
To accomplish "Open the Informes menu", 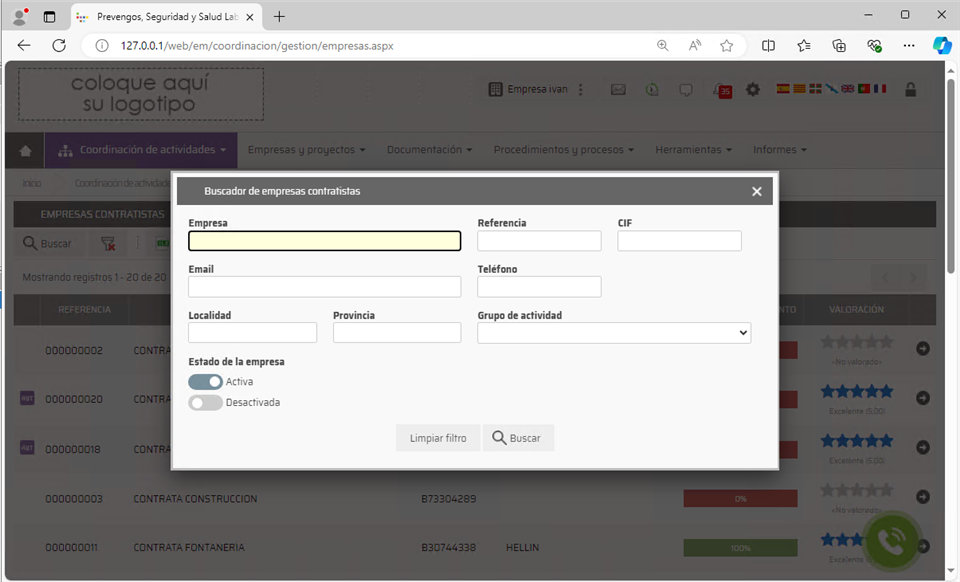I will 779,150.
